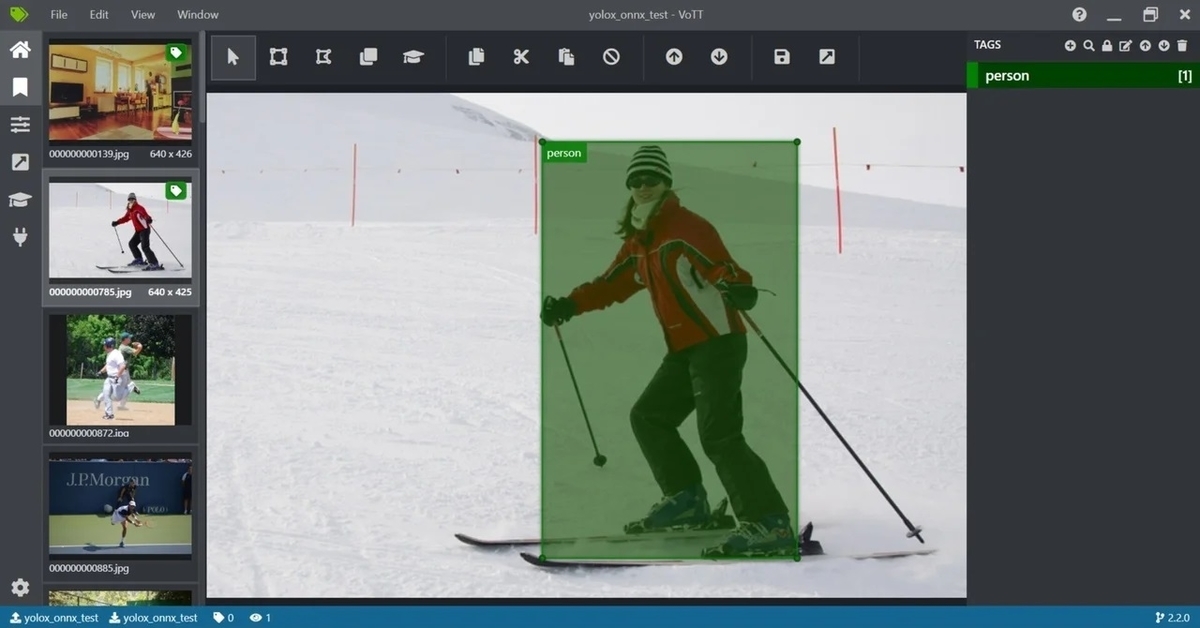Screen dimensions: 1200x628
Task: Edit the selected tag pencil icon
Action: coord(1126,46)
